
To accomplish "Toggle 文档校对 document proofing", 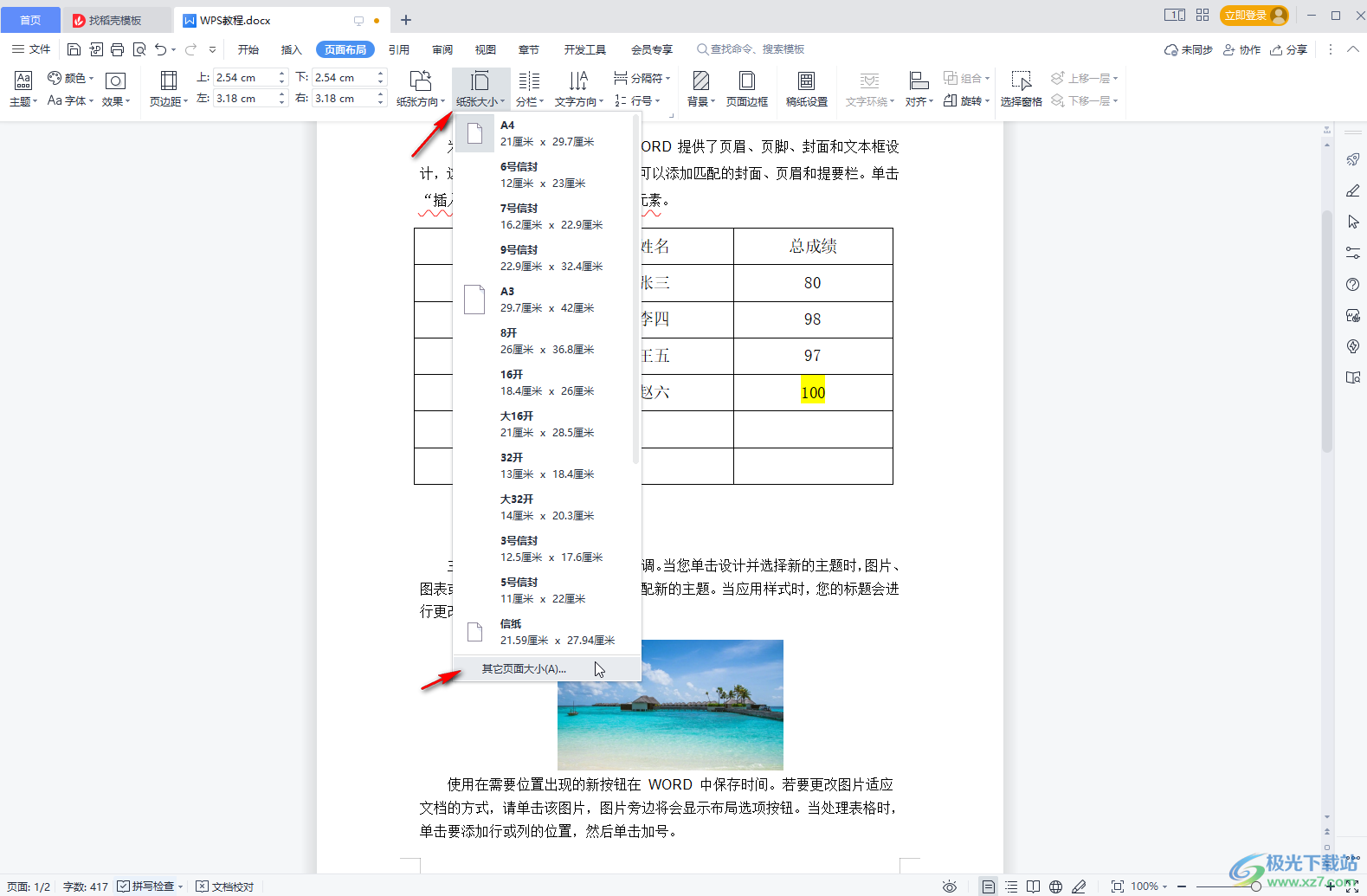I will 225,886.
